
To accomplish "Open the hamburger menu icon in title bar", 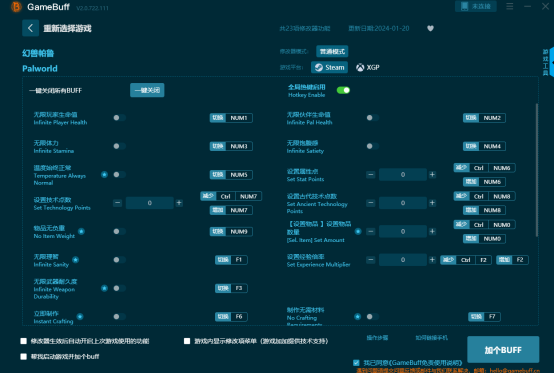I will coord(509,6).
